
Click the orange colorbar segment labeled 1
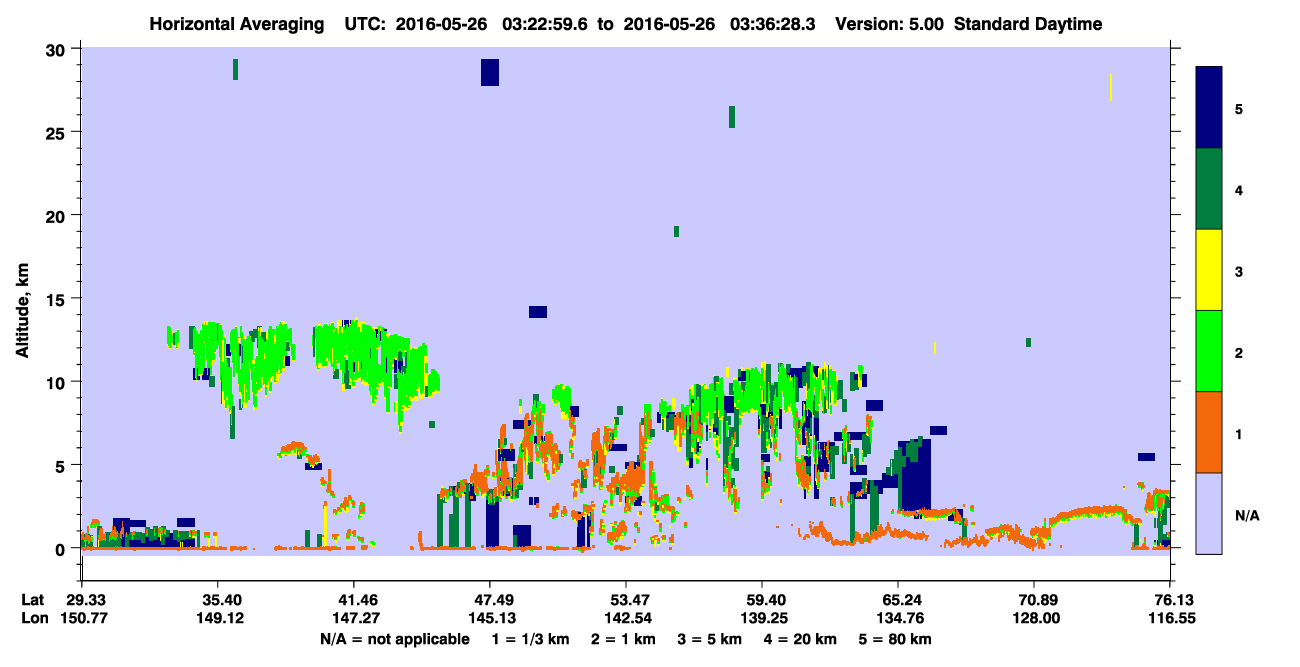pos(1209,432)
